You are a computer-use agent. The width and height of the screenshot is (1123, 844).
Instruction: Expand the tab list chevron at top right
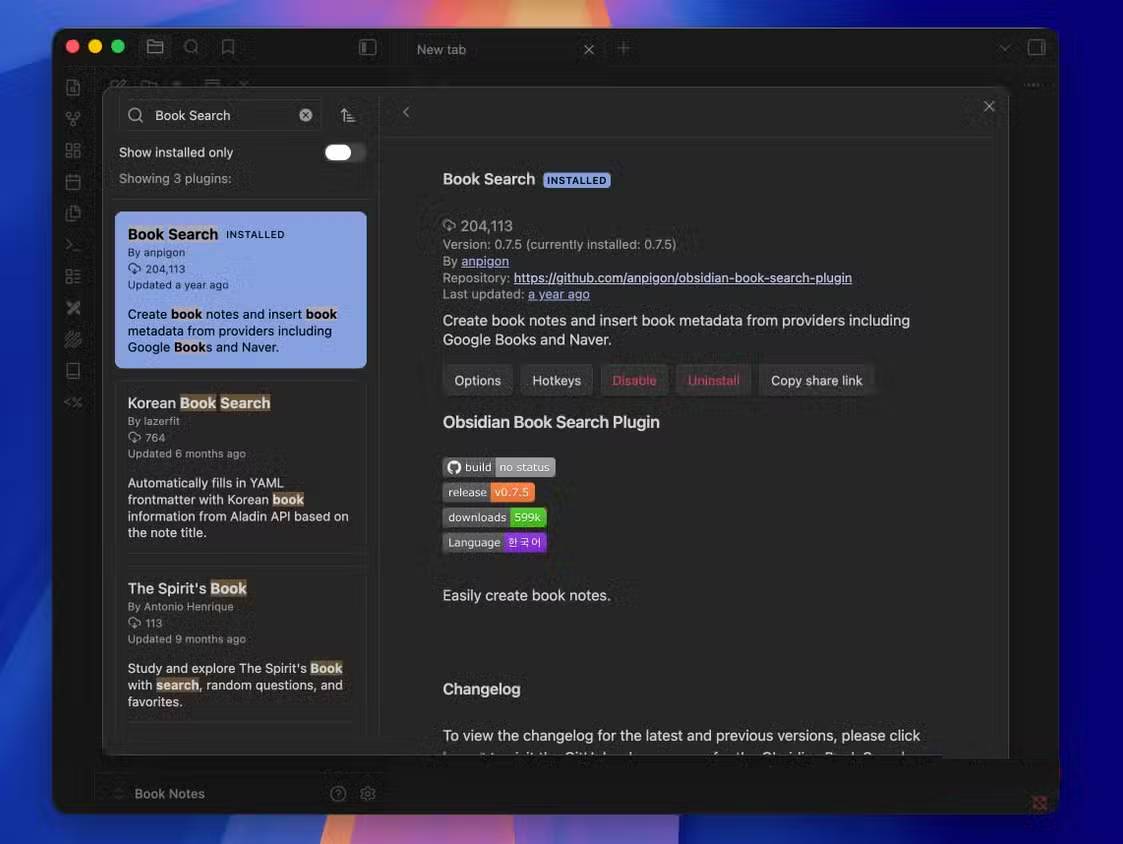point(1005,48)
